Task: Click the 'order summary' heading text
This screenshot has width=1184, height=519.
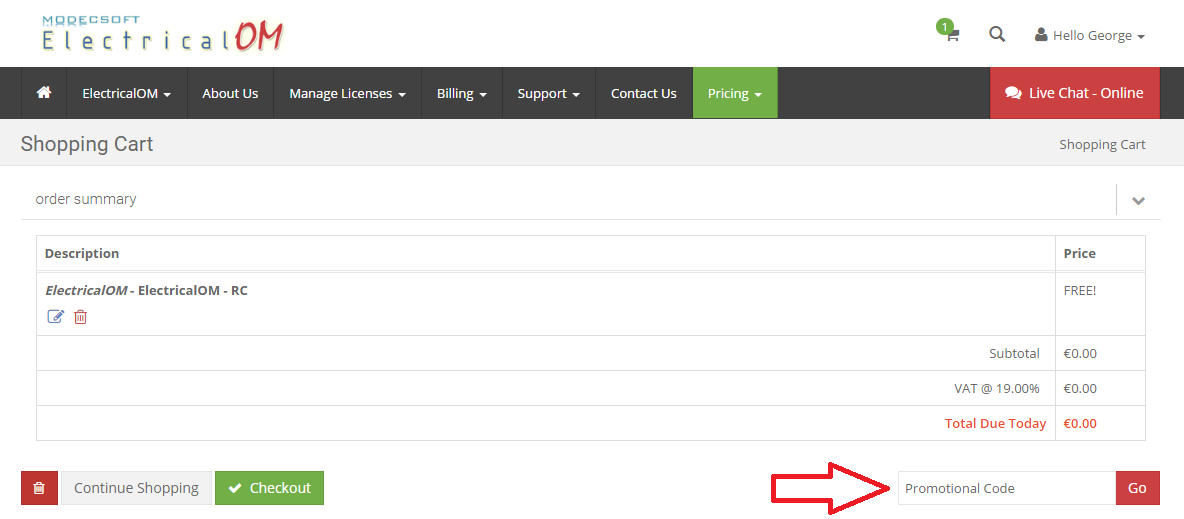Action: pyautogui.click(x=86, y=199)
